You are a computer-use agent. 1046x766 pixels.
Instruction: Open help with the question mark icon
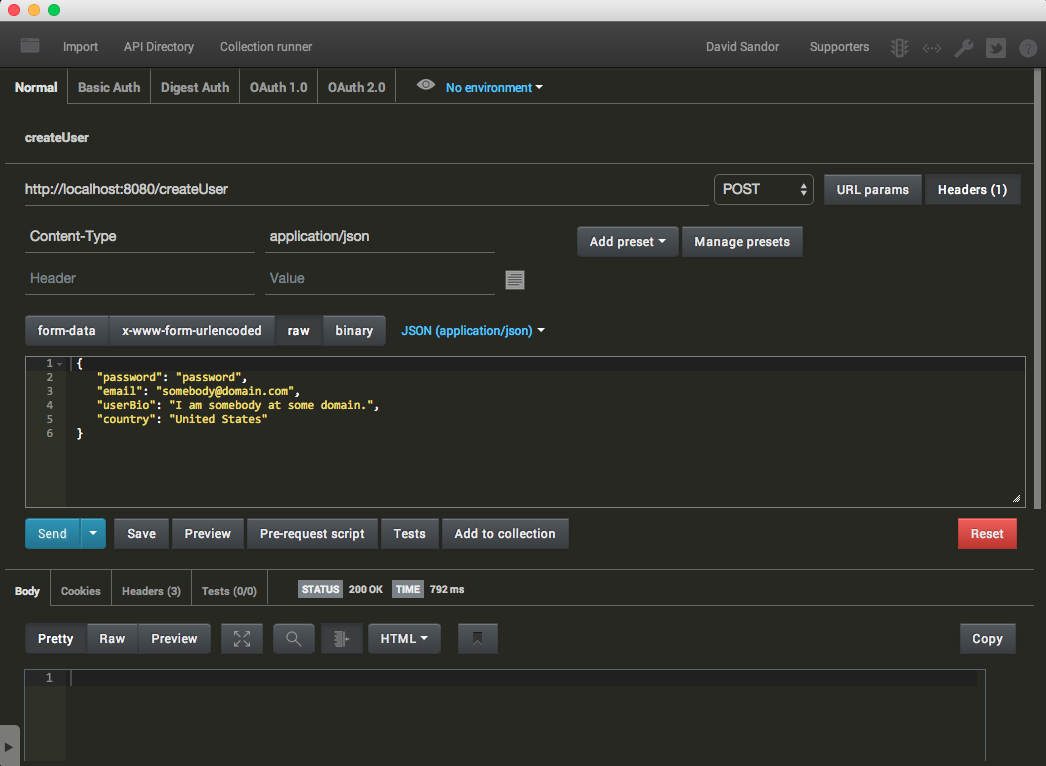(1028, 48)
